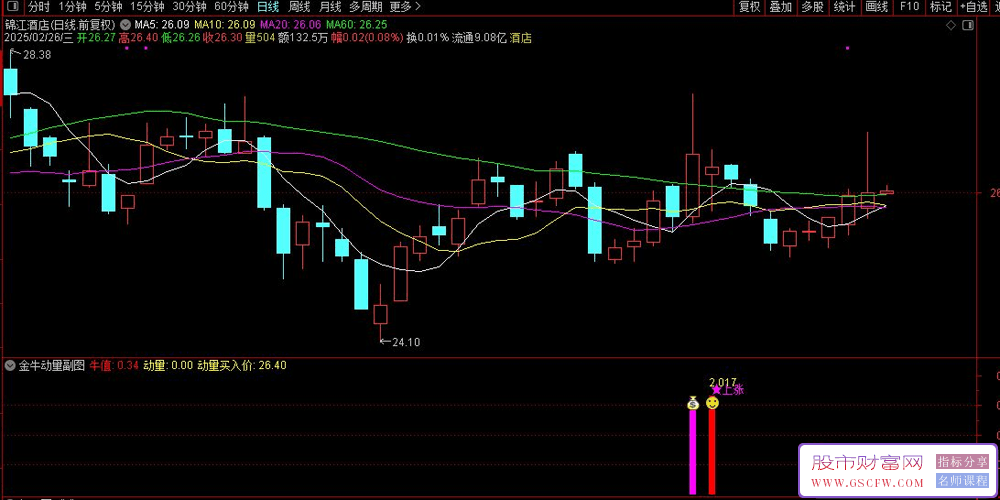The image size is (1000, 500).
Task: Open the 统计 statistics button
Action: [844, 7]
